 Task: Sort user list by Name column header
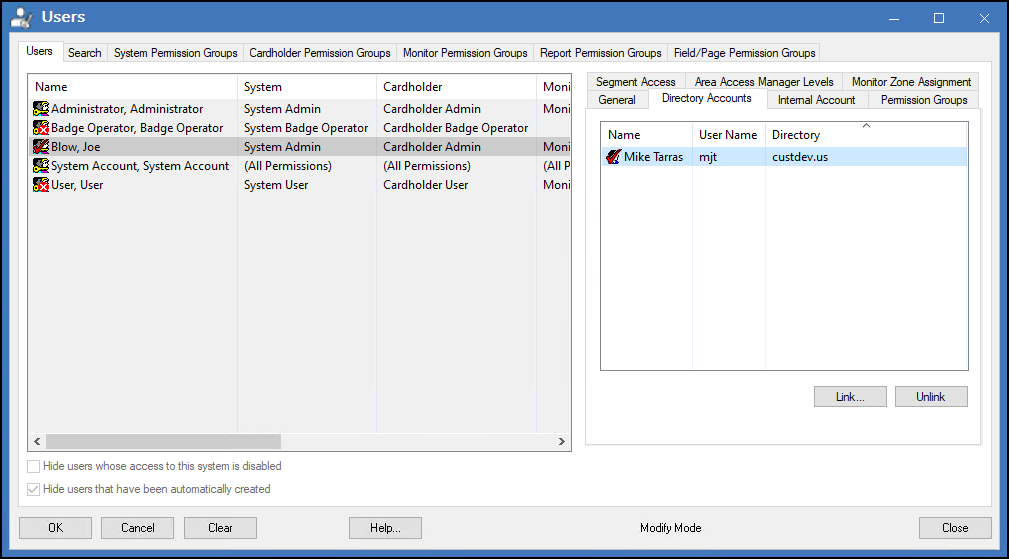click(133, 87)
